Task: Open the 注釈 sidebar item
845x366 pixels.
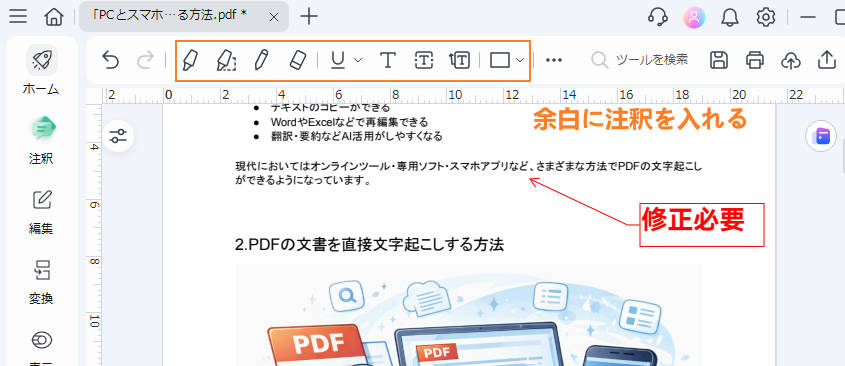Action: click(41, 140)
